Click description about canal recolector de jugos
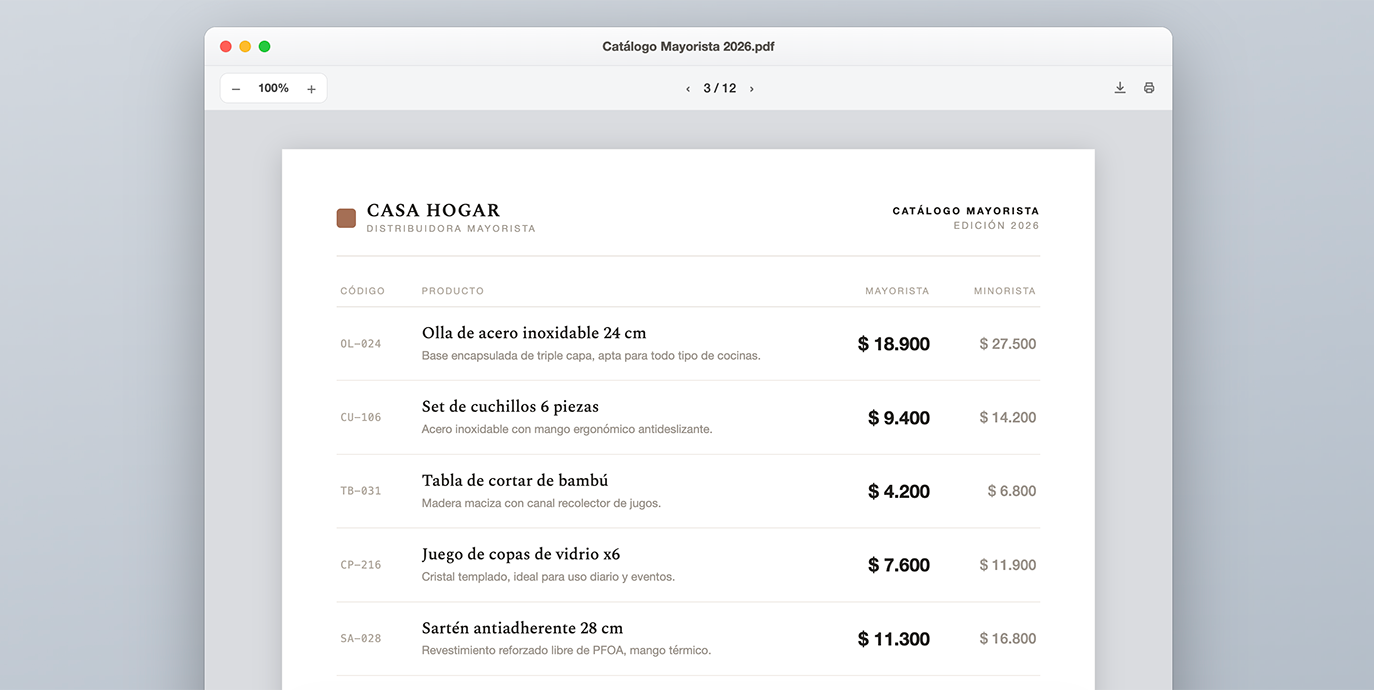 tap(541, 504)
